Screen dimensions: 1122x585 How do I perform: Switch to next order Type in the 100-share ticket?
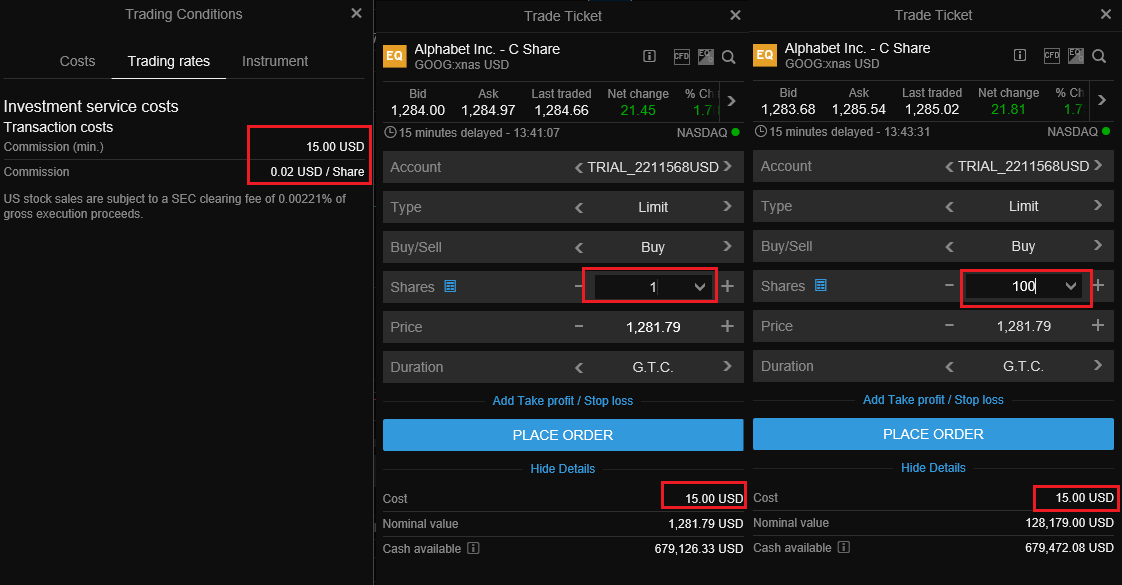tap(1098, 206)
